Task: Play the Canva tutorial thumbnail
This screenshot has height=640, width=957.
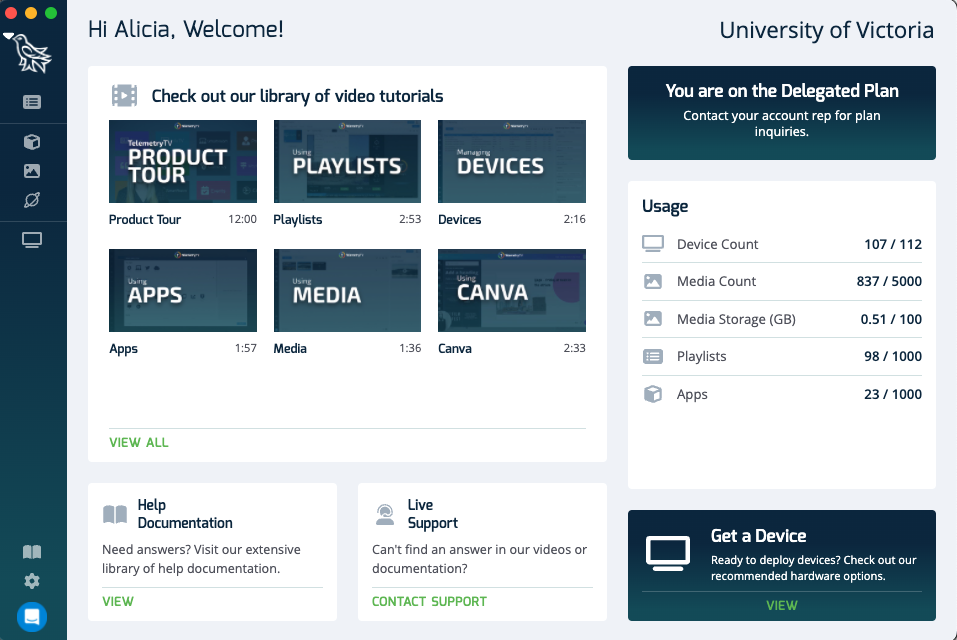Action: [x=512, y=290]
